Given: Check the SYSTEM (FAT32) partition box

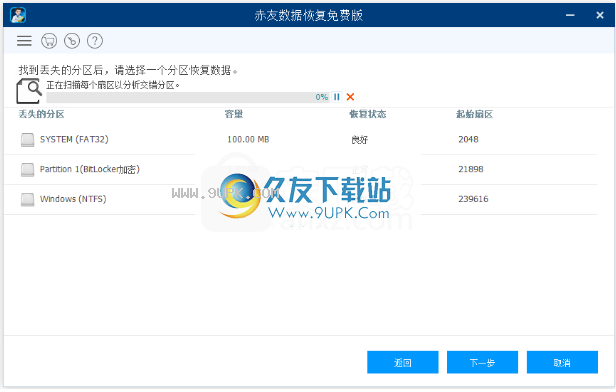Looking at the screenshot, I should click(x=28, y=140).
